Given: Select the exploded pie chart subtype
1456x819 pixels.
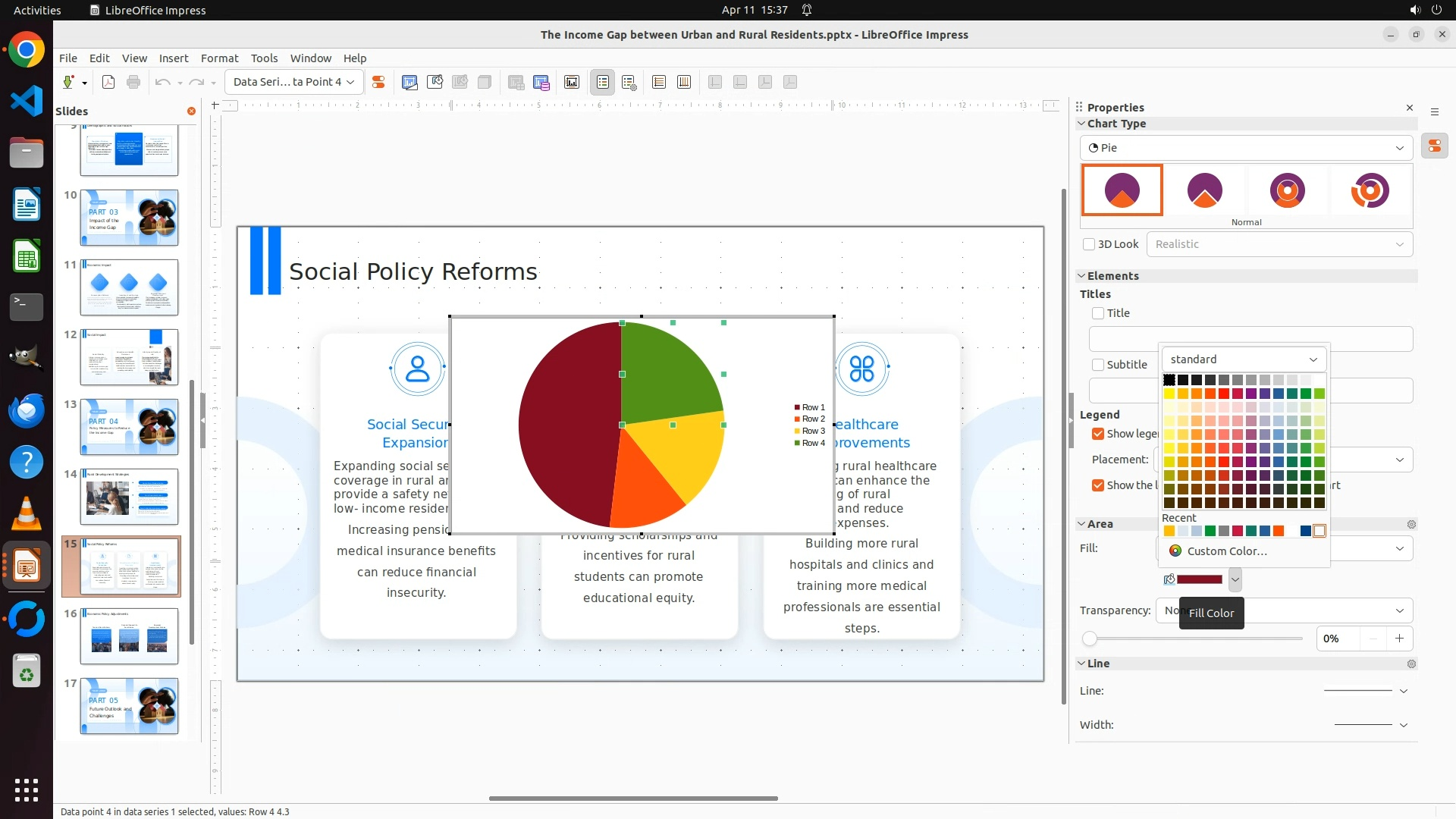Looking at the screenshot, I should coord(1204,190).
